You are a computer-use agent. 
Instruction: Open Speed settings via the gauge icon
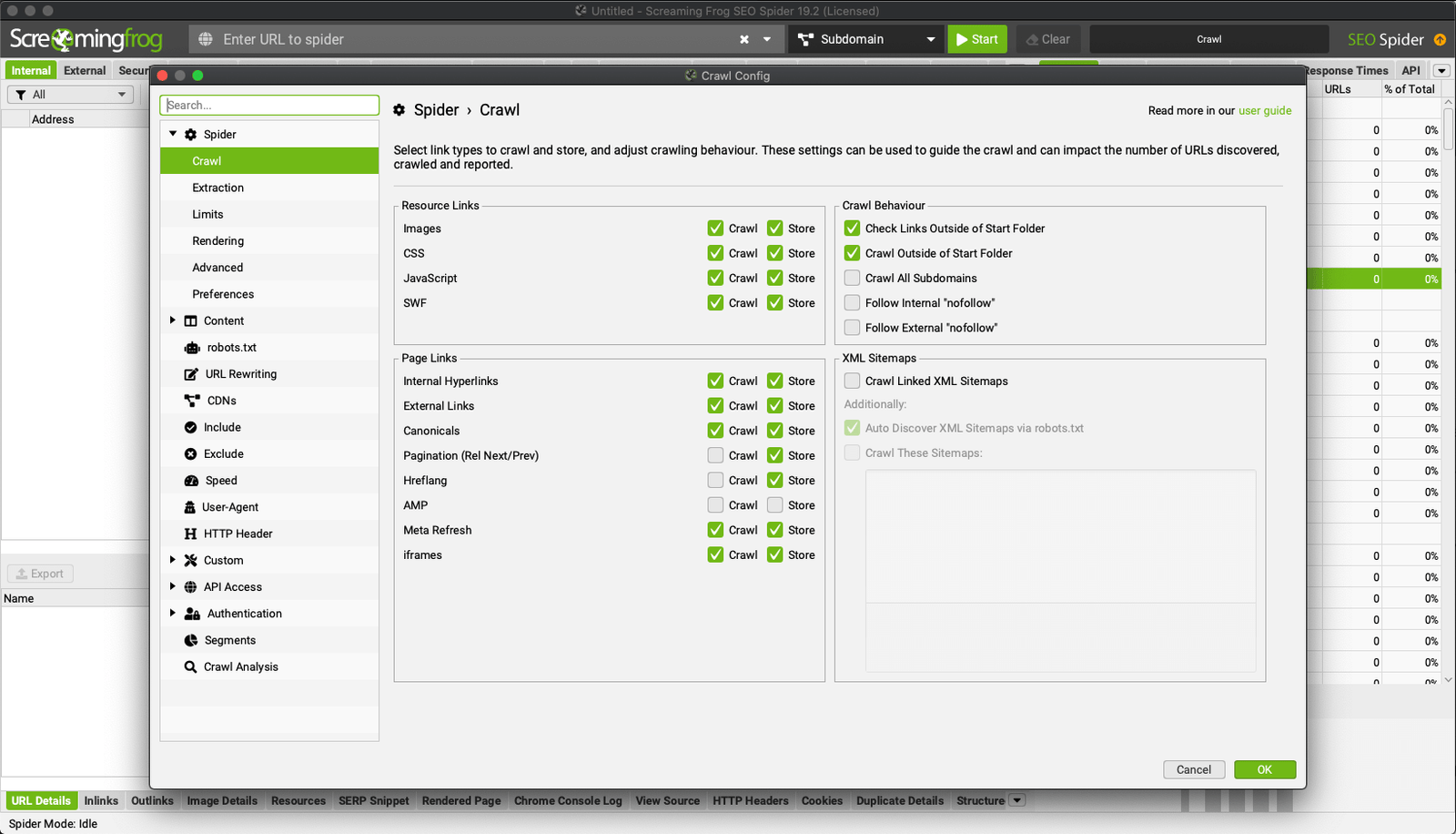(191, 481)
